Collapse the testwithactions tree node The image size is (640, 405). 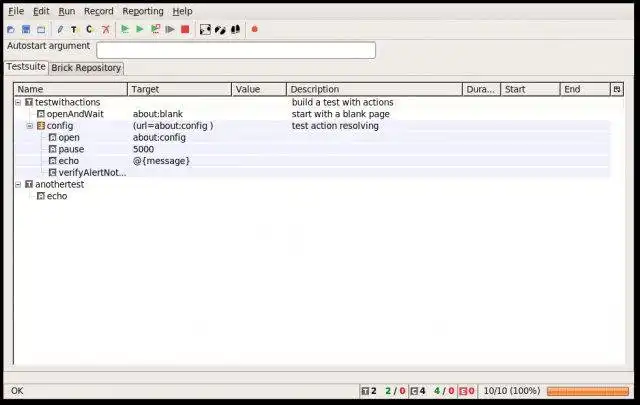pyautogui.click(x=18, y=102)
